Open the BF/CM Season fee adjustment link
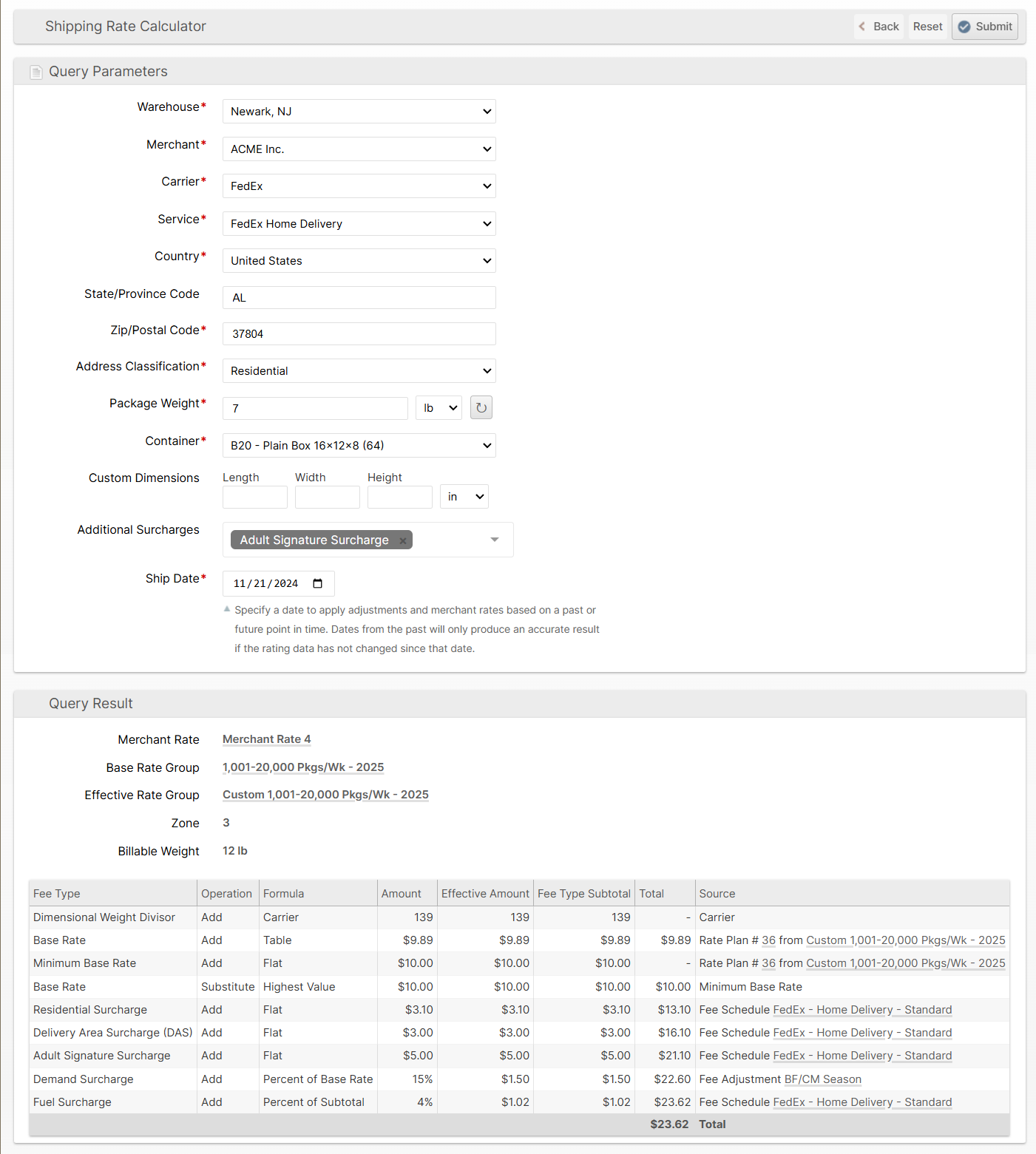Viewport: 1036px width, 1154px height. pos(822,1079)
